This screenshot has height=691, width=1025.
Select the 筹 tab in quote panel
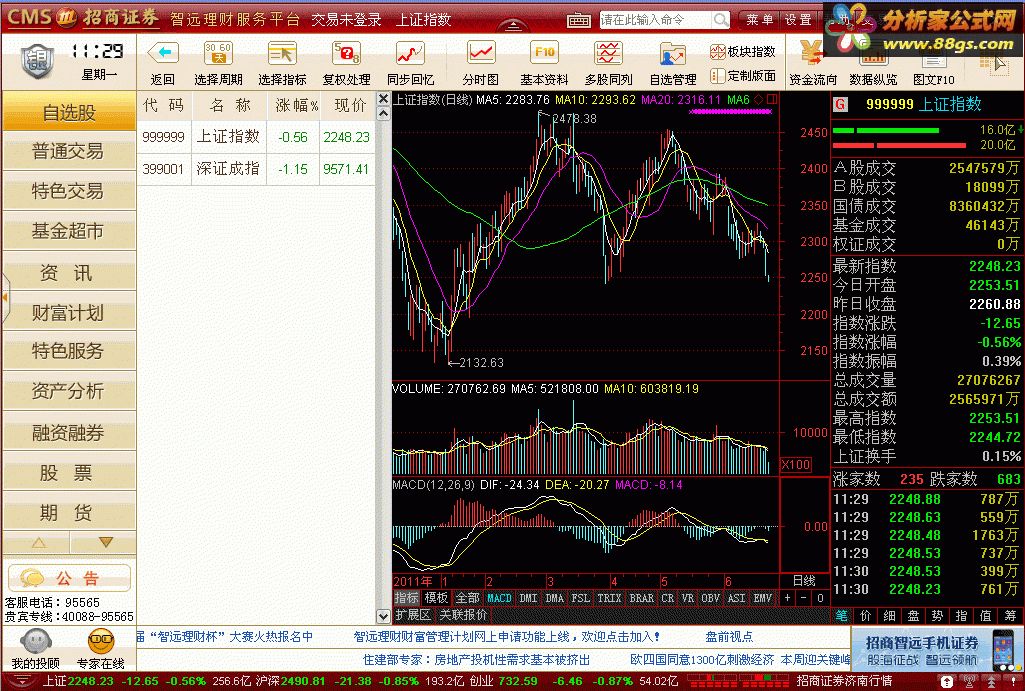(x=1010, y=615)
